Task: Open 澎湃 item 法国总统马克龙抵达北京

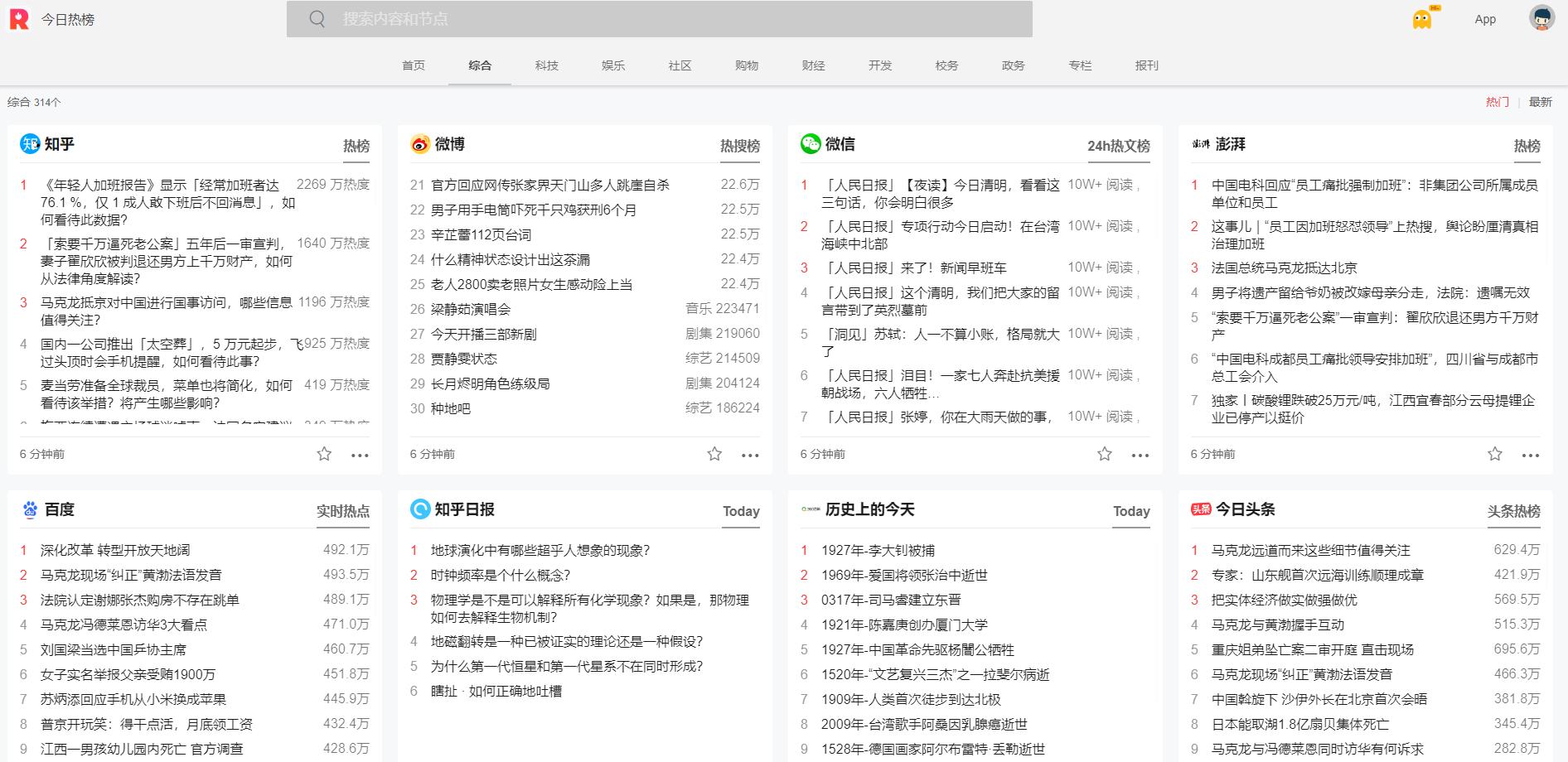Action: coord(1285,268)
